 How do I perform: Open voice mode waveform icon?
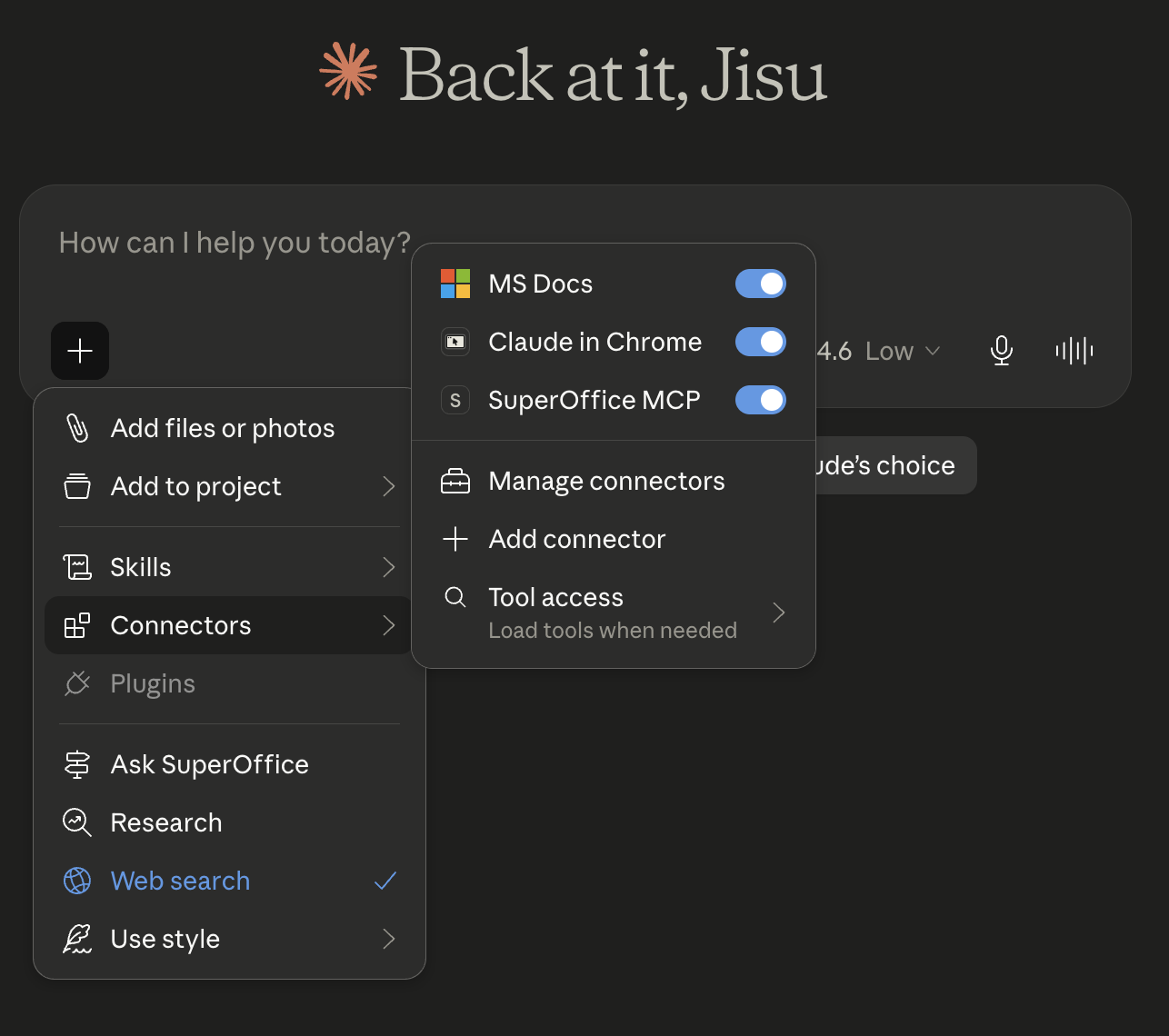click(1074, 351)
